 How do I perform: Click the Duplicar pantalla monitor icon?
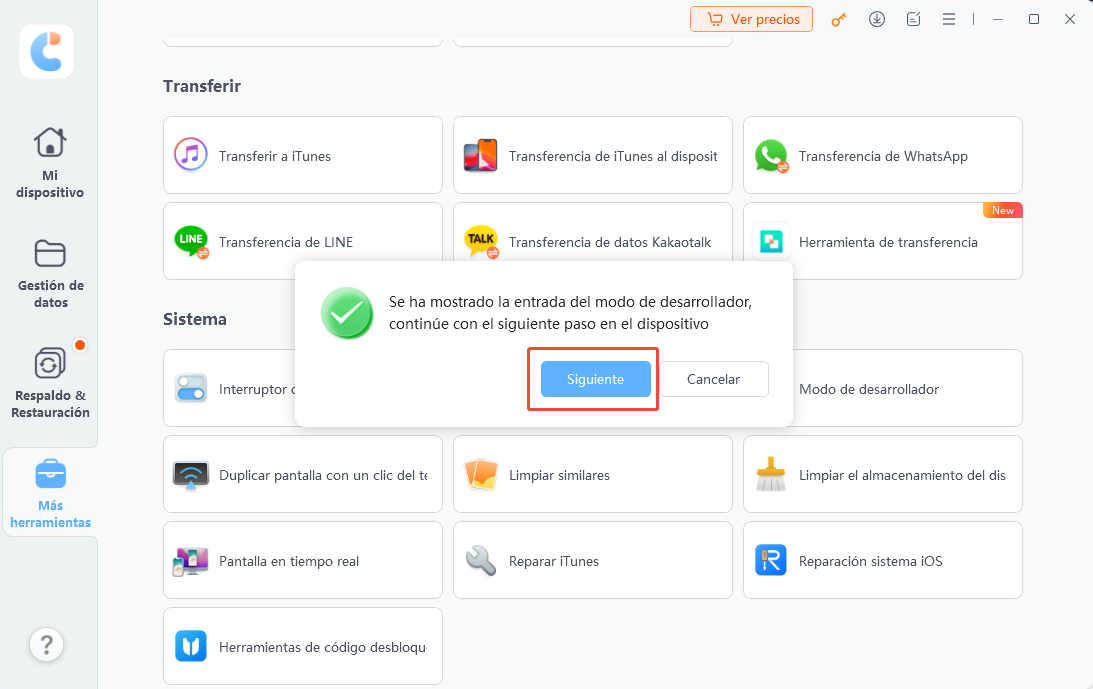(191, 475)
